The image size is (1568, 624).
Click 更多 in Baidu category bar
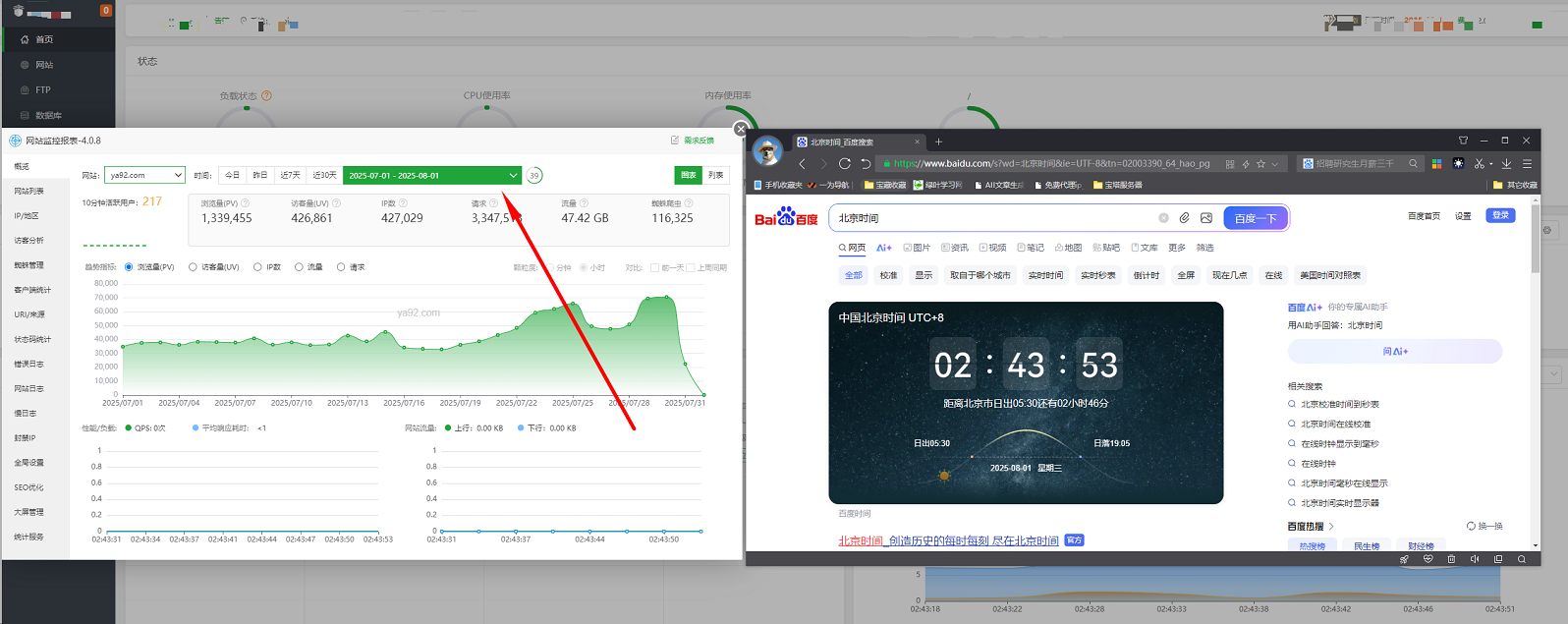click(1177, 248)
